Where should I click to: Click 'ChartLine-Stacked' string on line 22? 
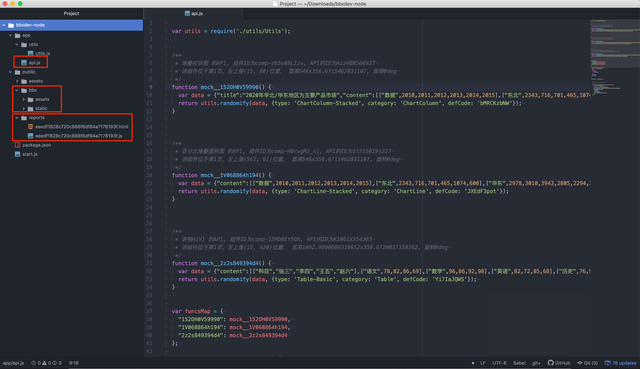click(x=325, y=191)
